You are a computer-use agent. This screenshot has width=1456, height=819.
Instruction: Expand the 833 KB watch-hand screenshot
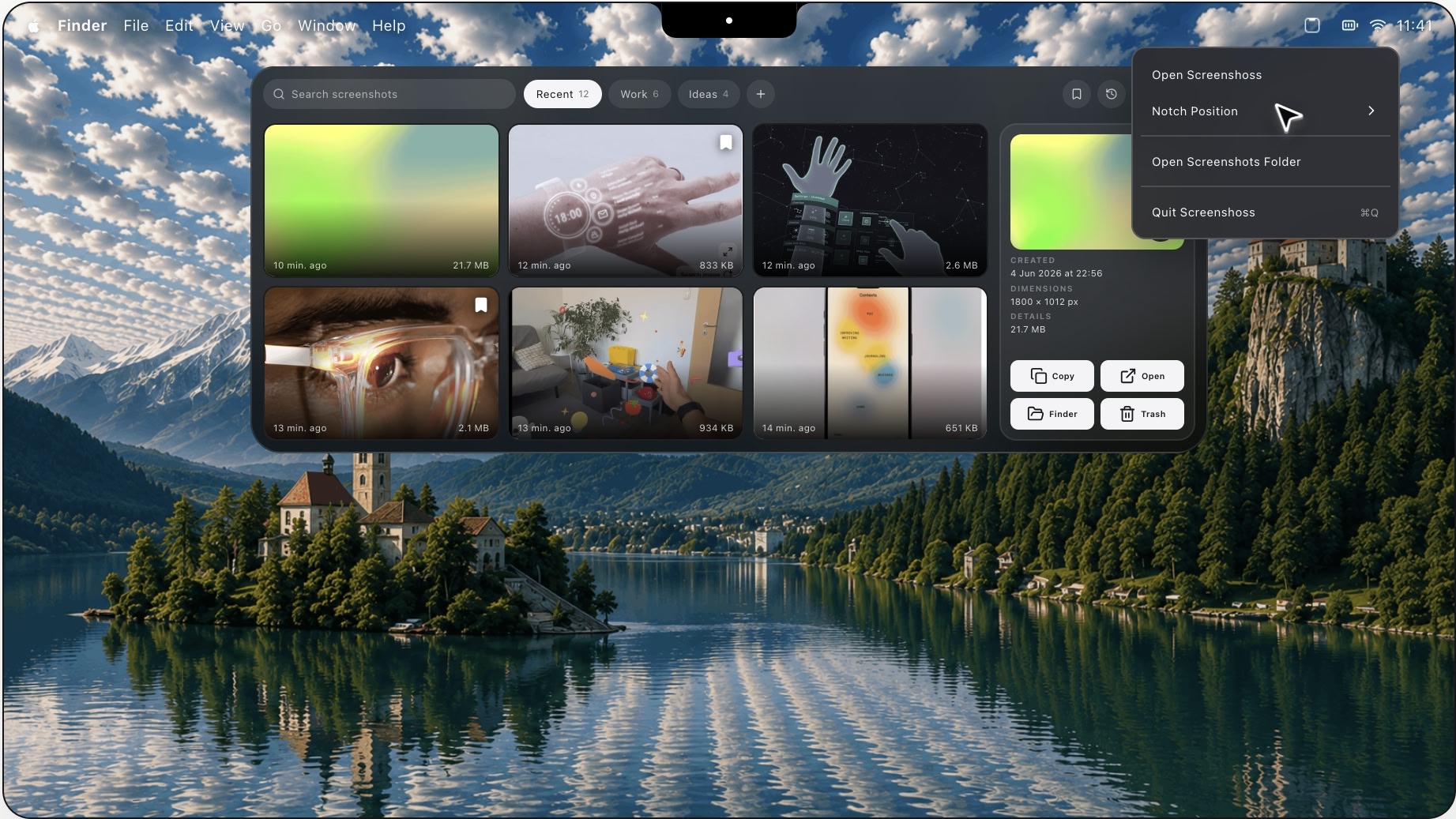[x=727, y=251]
